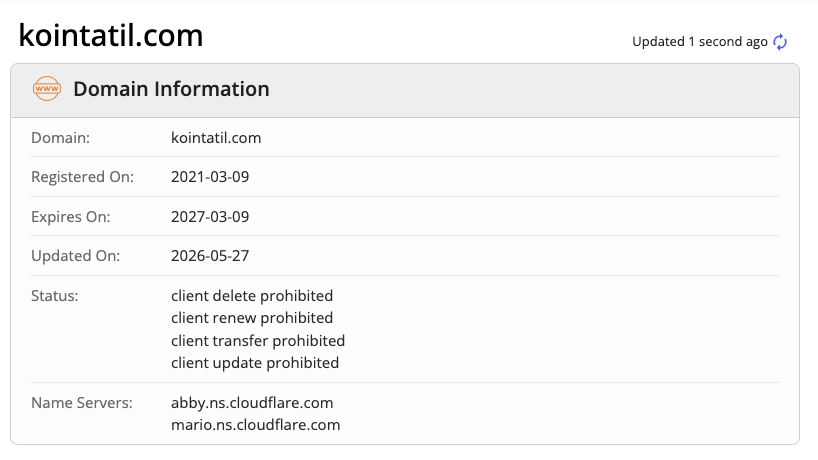Screen dimensions: 818x460
Task: Click the Updated On date 2026-05-27
Action: click(x=210, y=256)
